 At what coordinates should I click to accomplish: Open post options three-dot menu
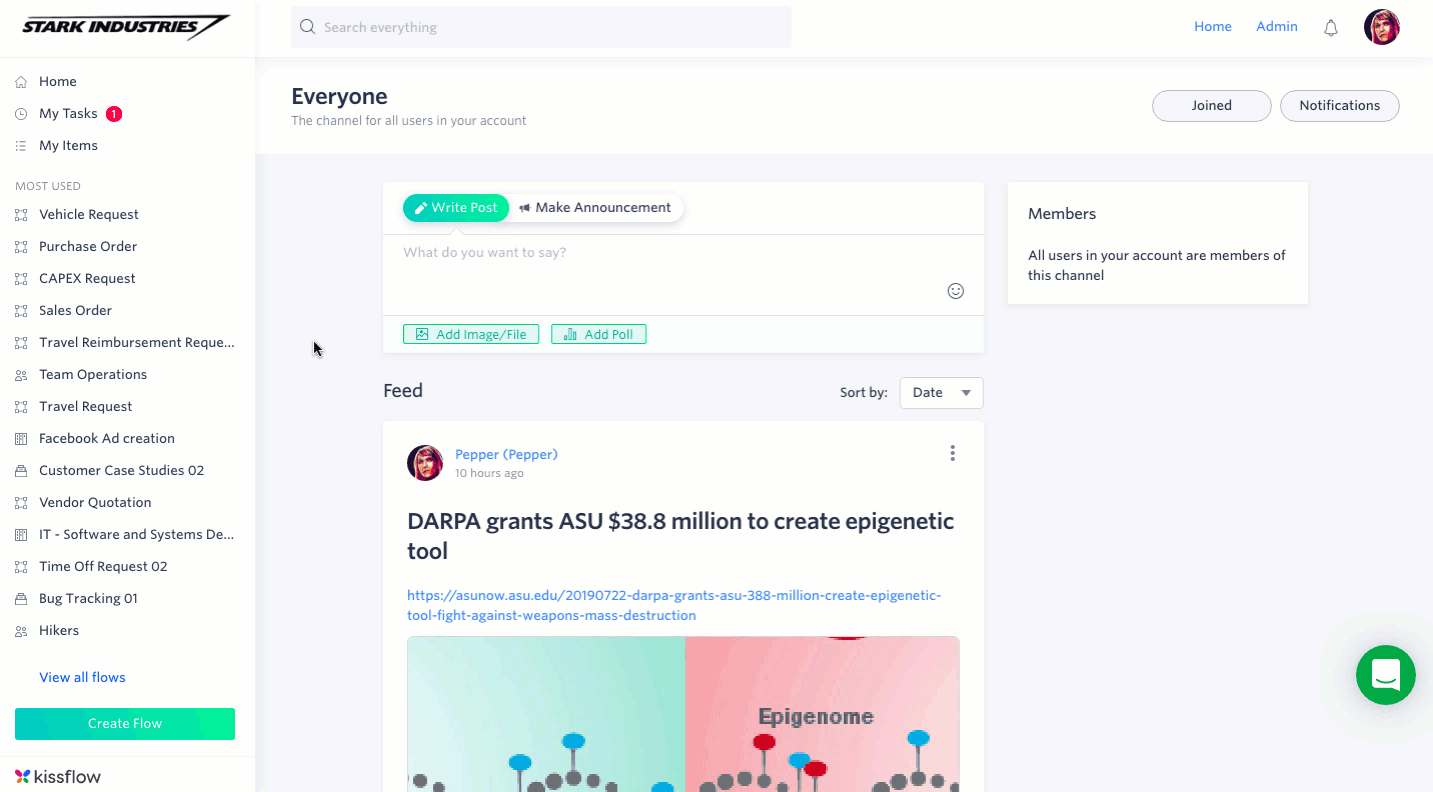(952, 453)
